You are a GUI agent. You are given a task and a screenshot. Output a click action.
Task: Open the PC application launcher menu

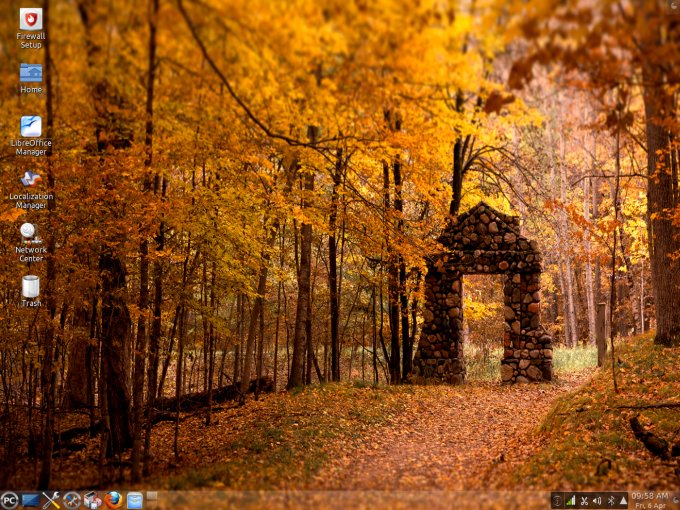pos(10,500)
